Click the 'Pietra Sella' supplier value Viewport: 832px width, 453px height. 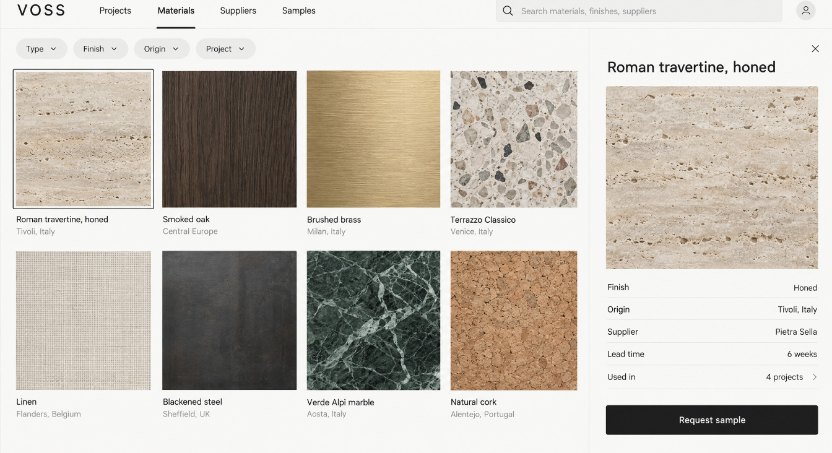[796, 332]
